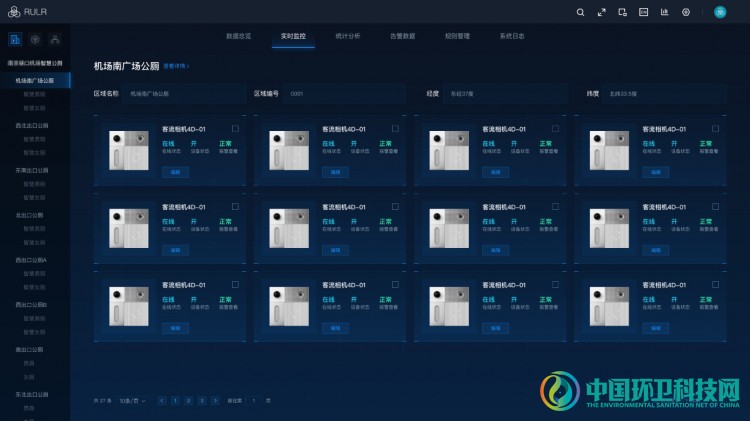Open the 10条/页 page size dropdown
The image size is (750, 421).
pyautogui.click(x=132, y=400)
